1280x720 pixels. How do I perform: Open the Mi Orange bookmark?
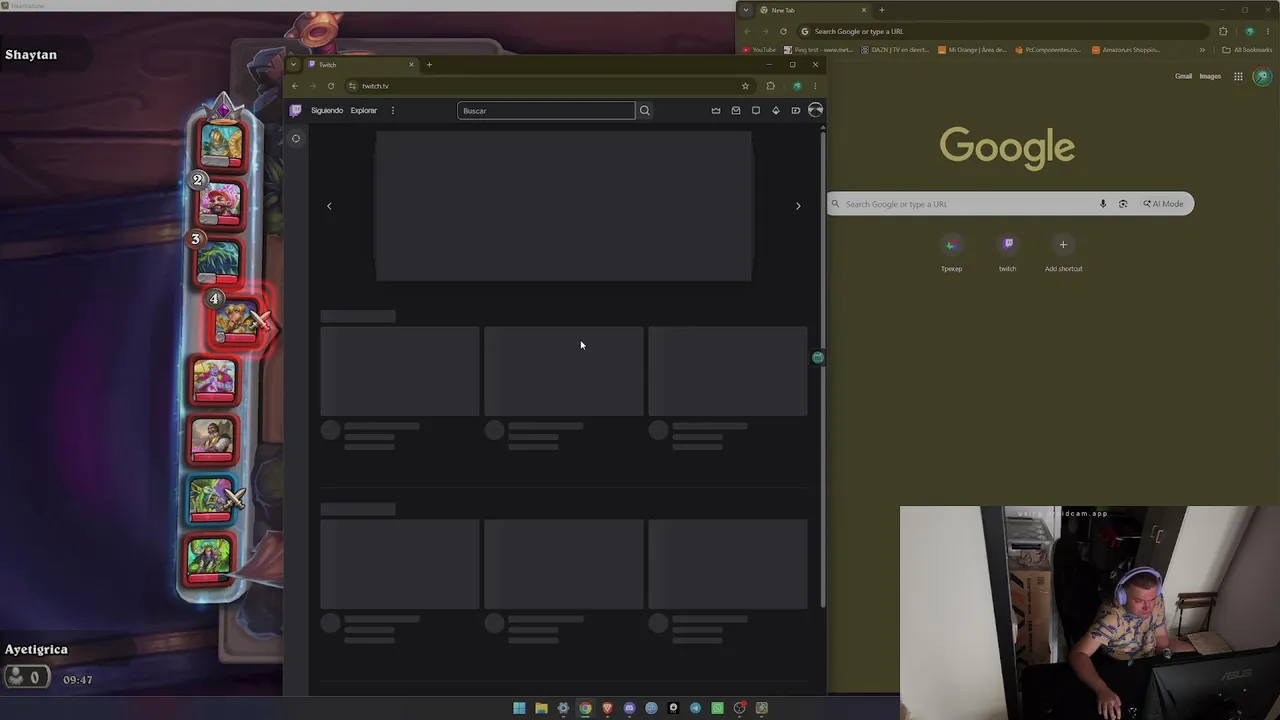pos(972,50)
